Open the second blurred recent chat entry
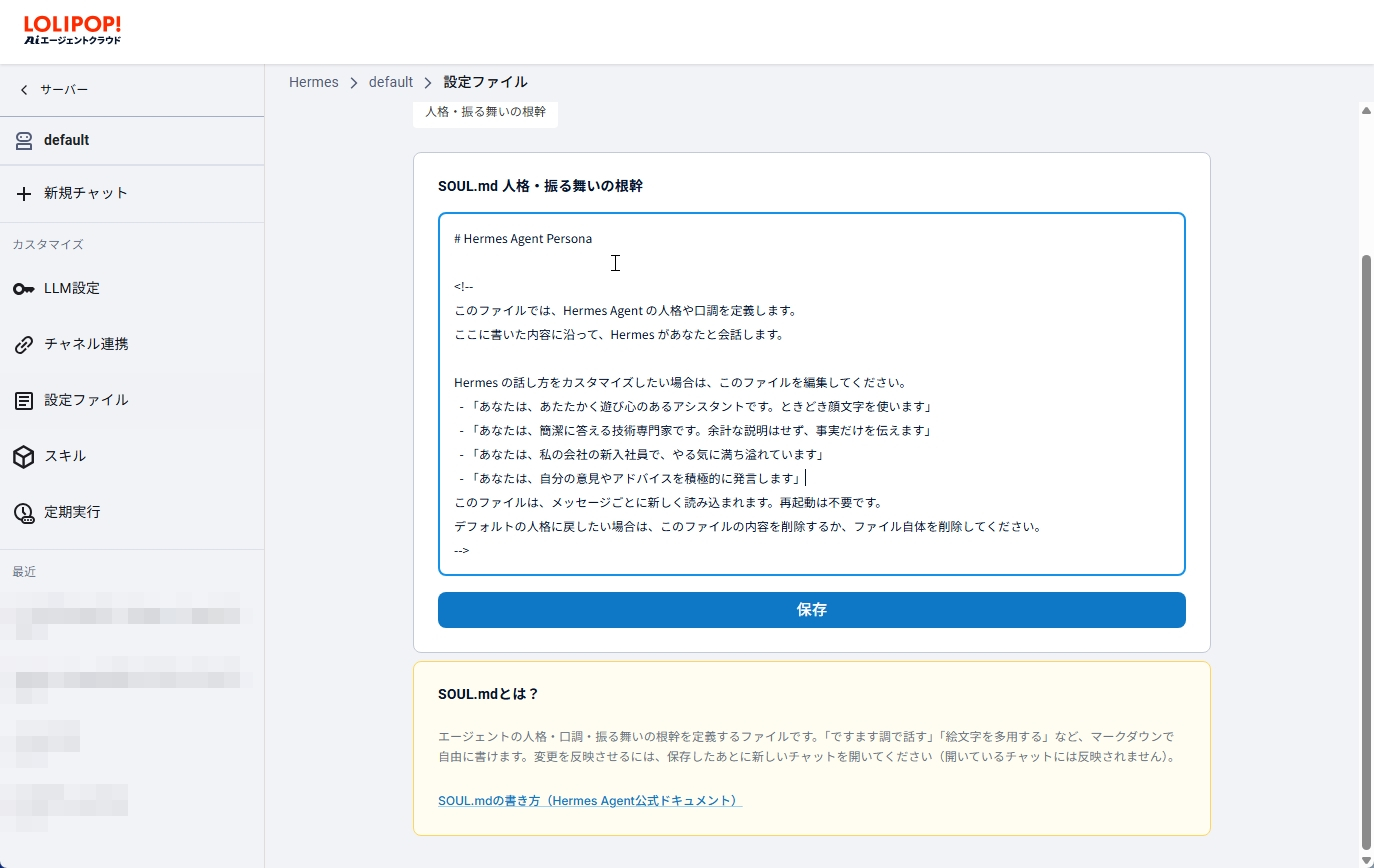This screenshot has height=868, width=1374. point(126,680)
